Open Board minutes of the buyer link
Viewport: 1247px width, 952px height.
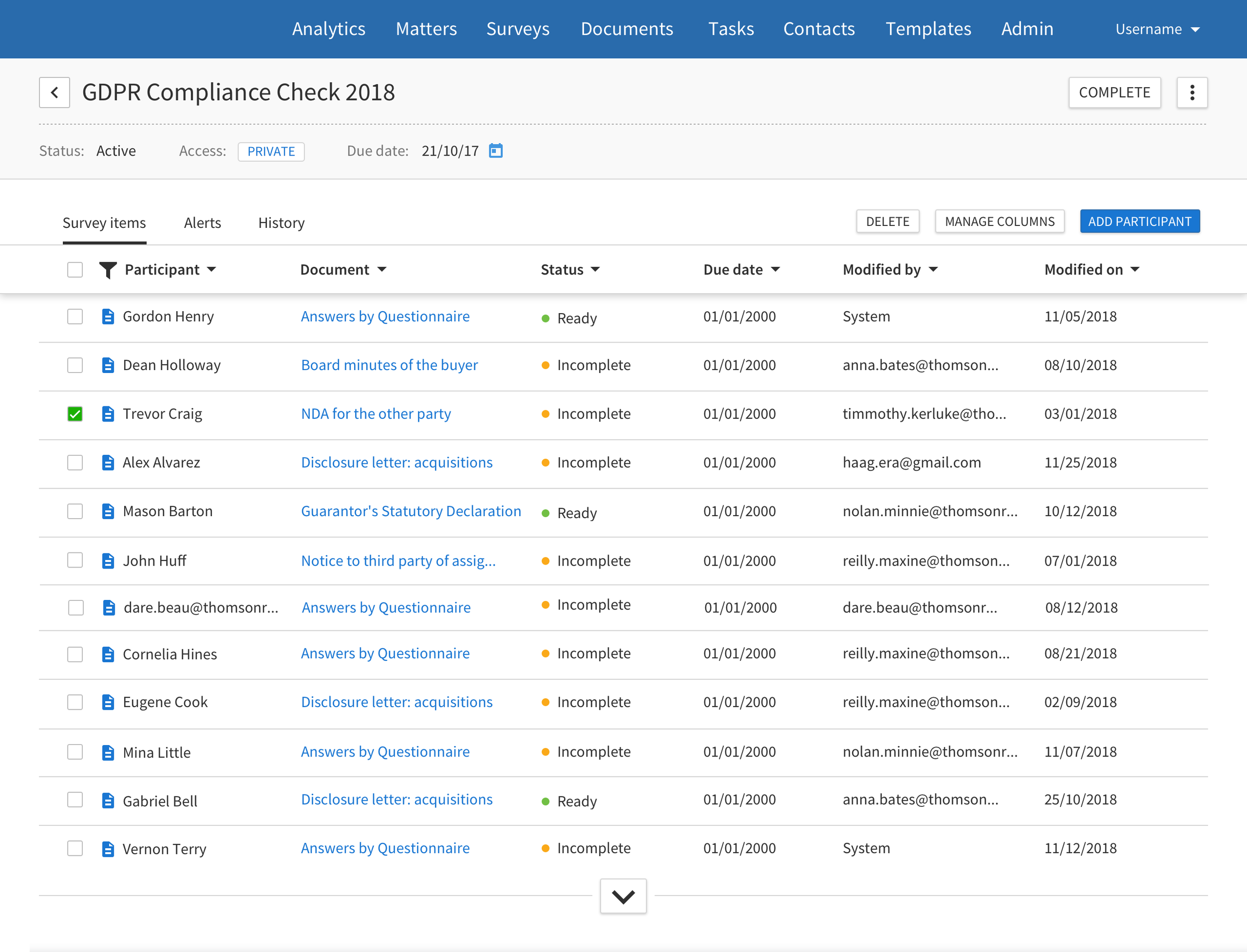point(390,365)
